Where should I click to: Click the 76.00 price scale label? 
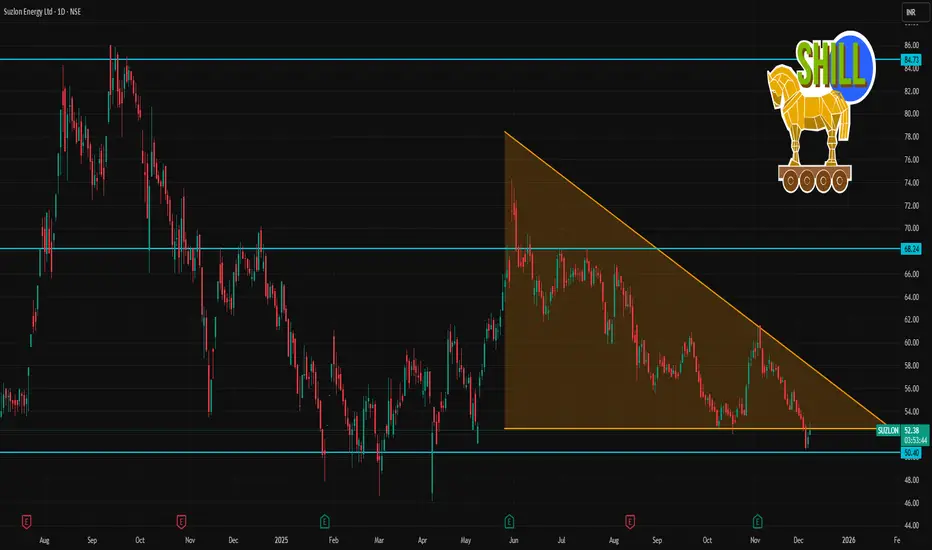(911, 160)
